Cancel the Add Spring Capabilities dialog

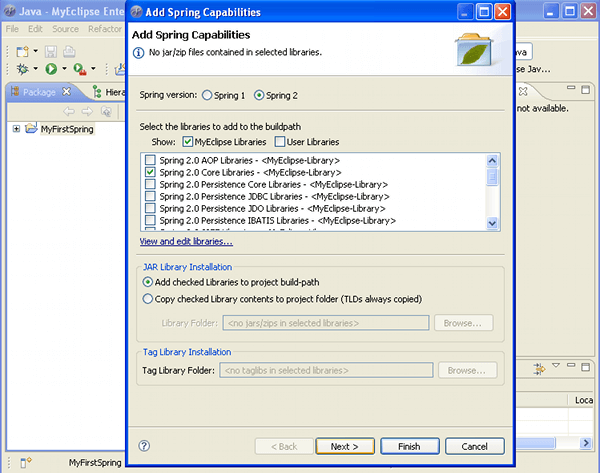coord(475,446)
